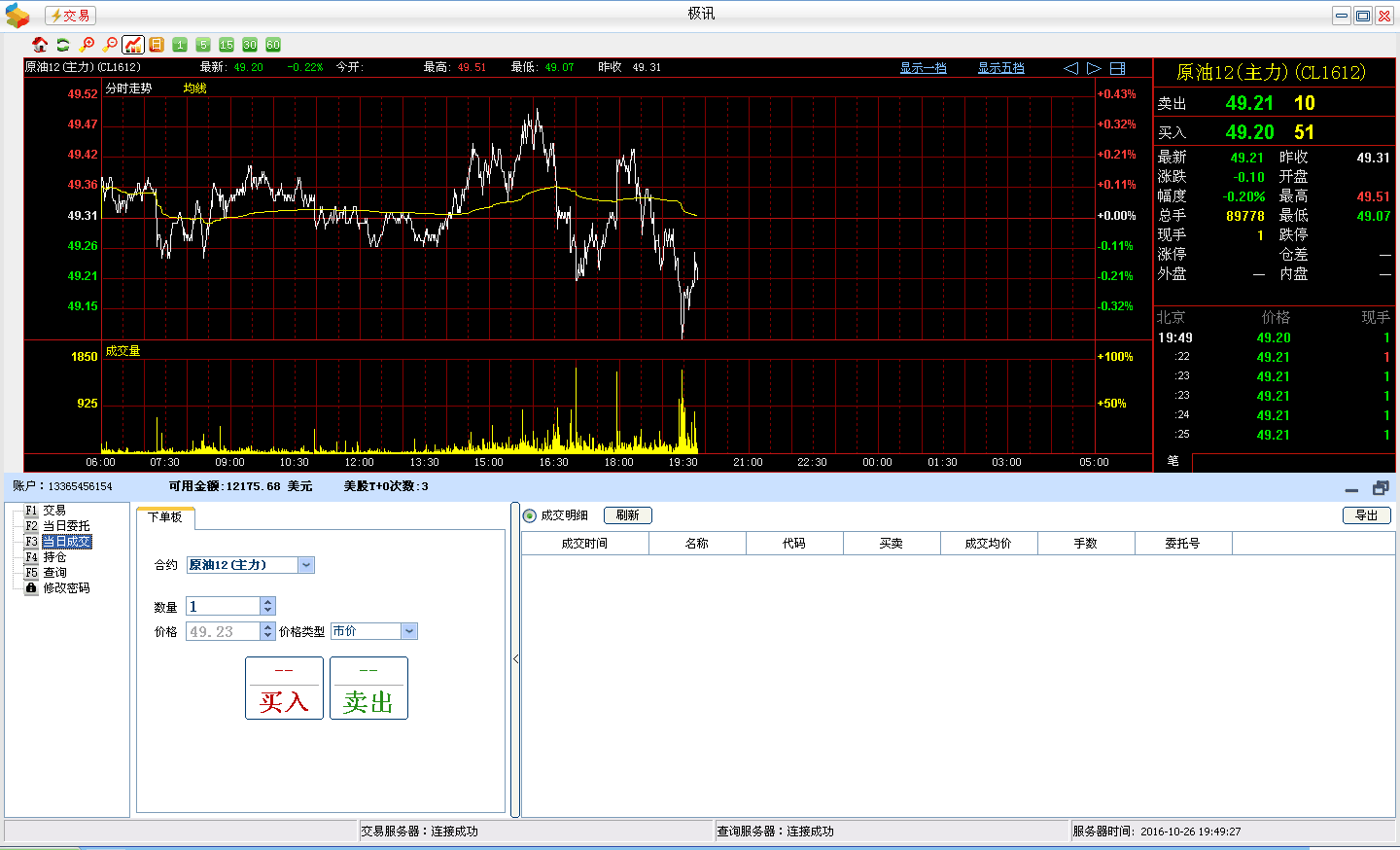Screen dimensions: 1400x850
Task: Click 买卖 column header
Action: [892, 544]
